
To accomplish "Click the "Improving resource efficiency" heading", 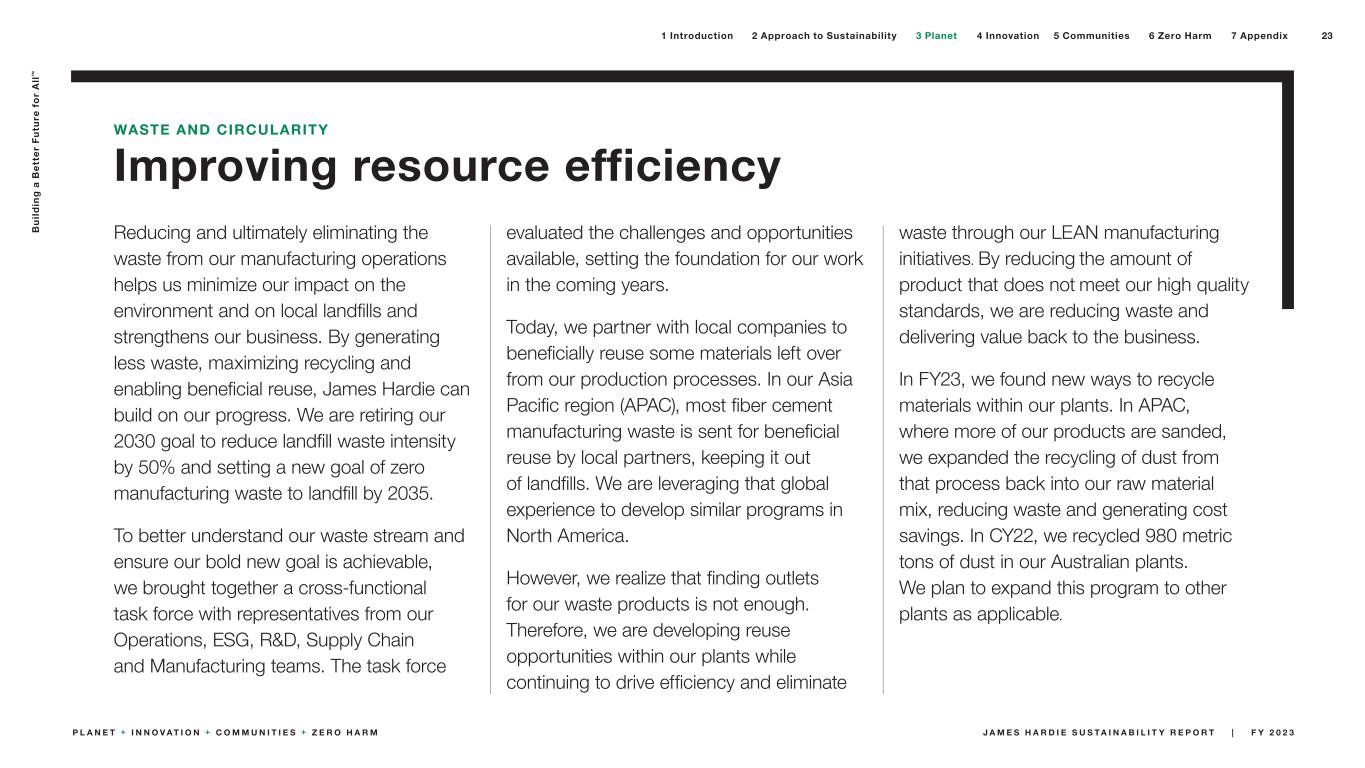I will tap(447, 166).
